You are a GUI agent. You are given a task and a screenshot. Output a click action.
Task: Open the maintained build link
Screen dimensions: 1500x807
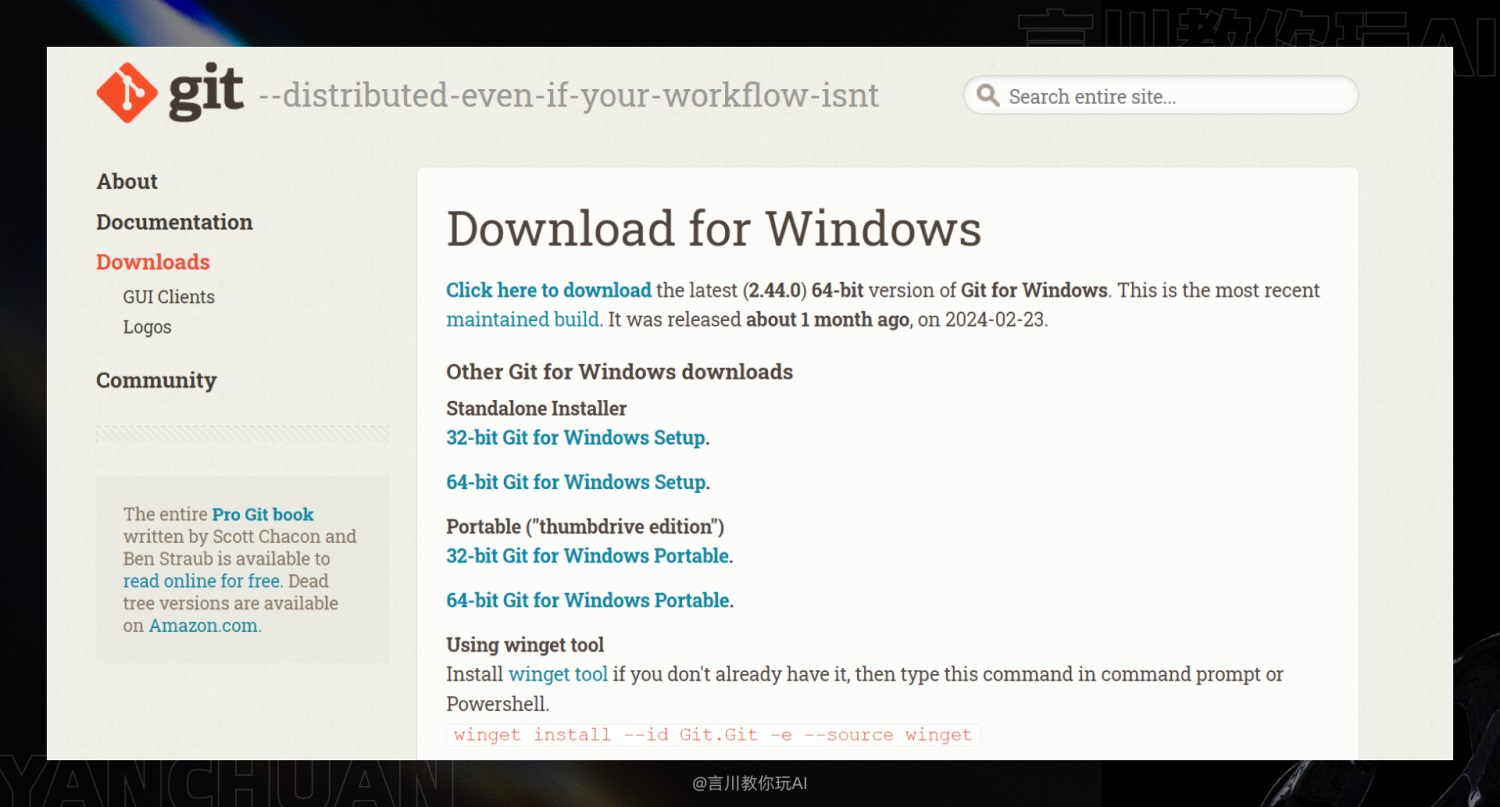[x=524, y=320]
